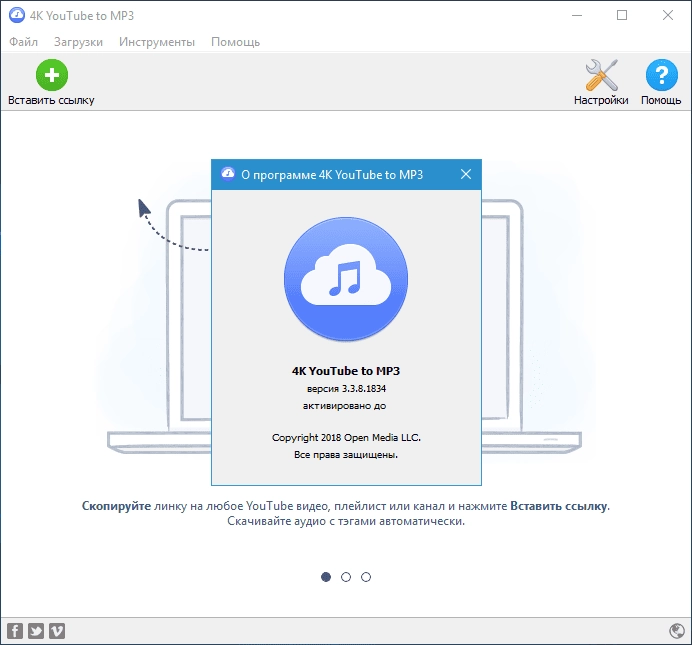This screenshot has width=692, height=645.
Task: Click bold Скопируйте word in instructions
Action: [x=117, y=506]
